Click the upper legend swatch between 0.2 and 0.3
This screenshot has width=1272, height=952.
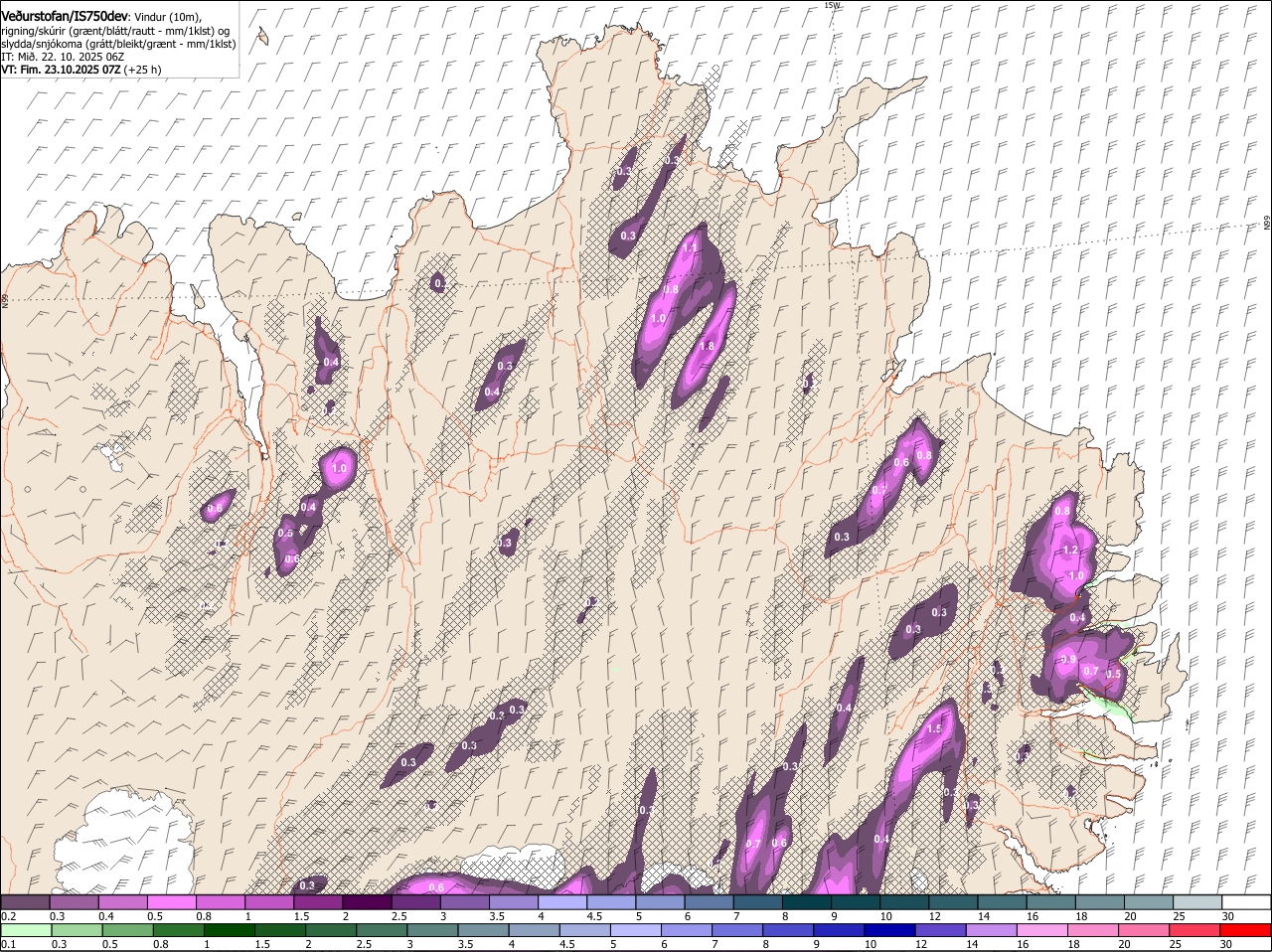pos(25,901)
